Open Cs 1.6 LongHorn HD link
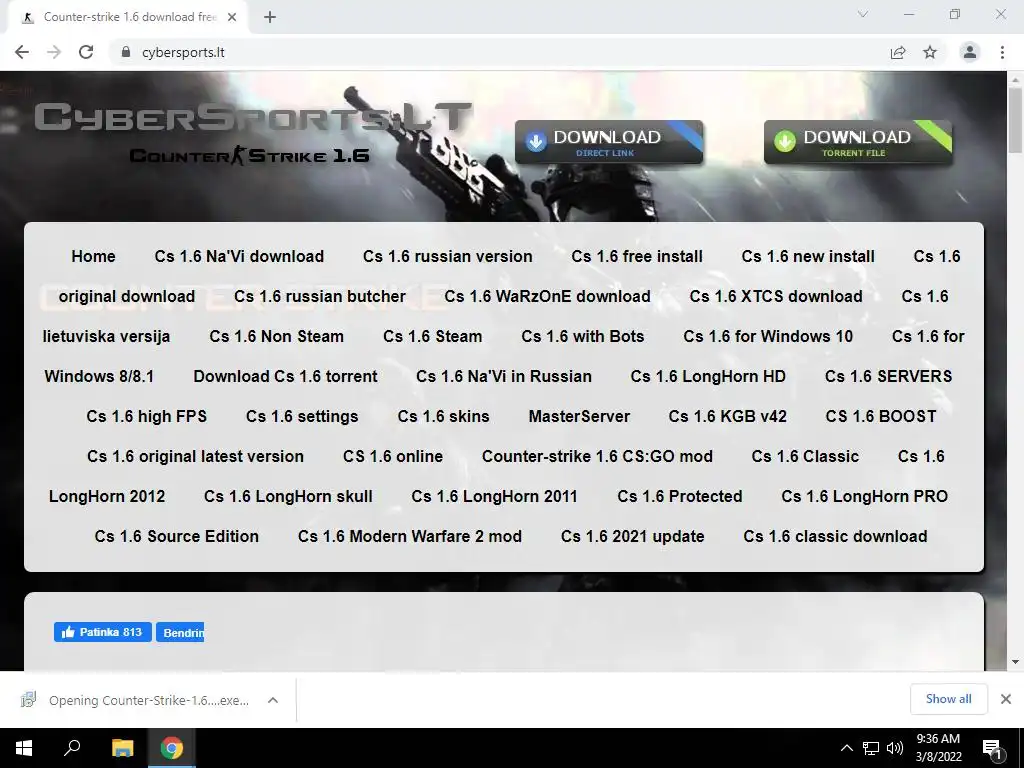Screen dimensions: 1024x768 click(708, 376)
